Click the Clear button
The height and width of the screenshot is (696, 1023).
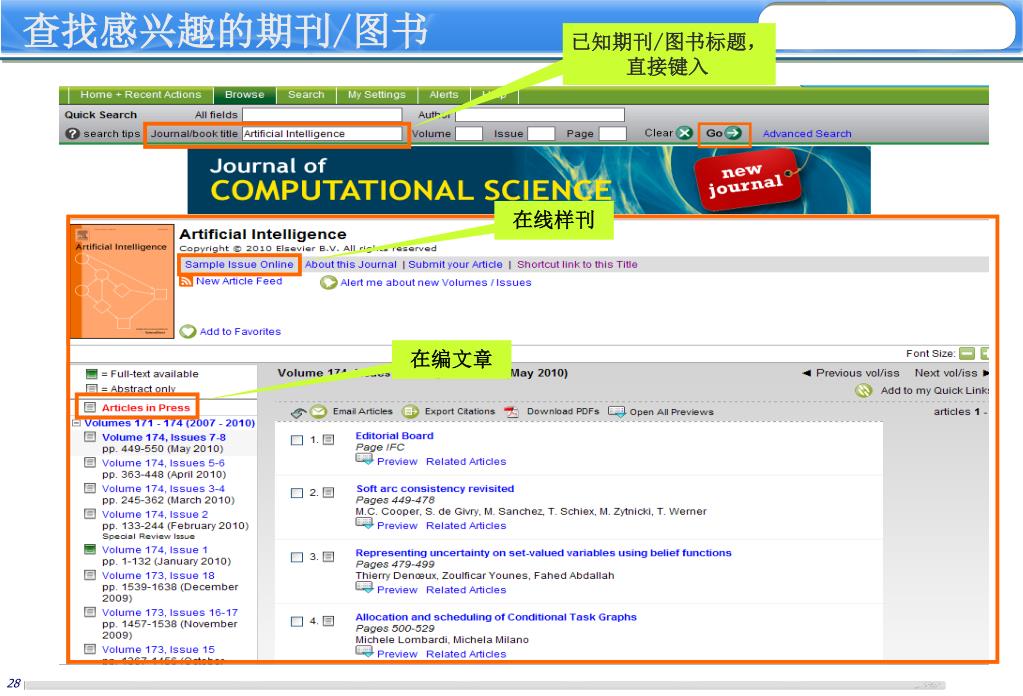(668, 133)
